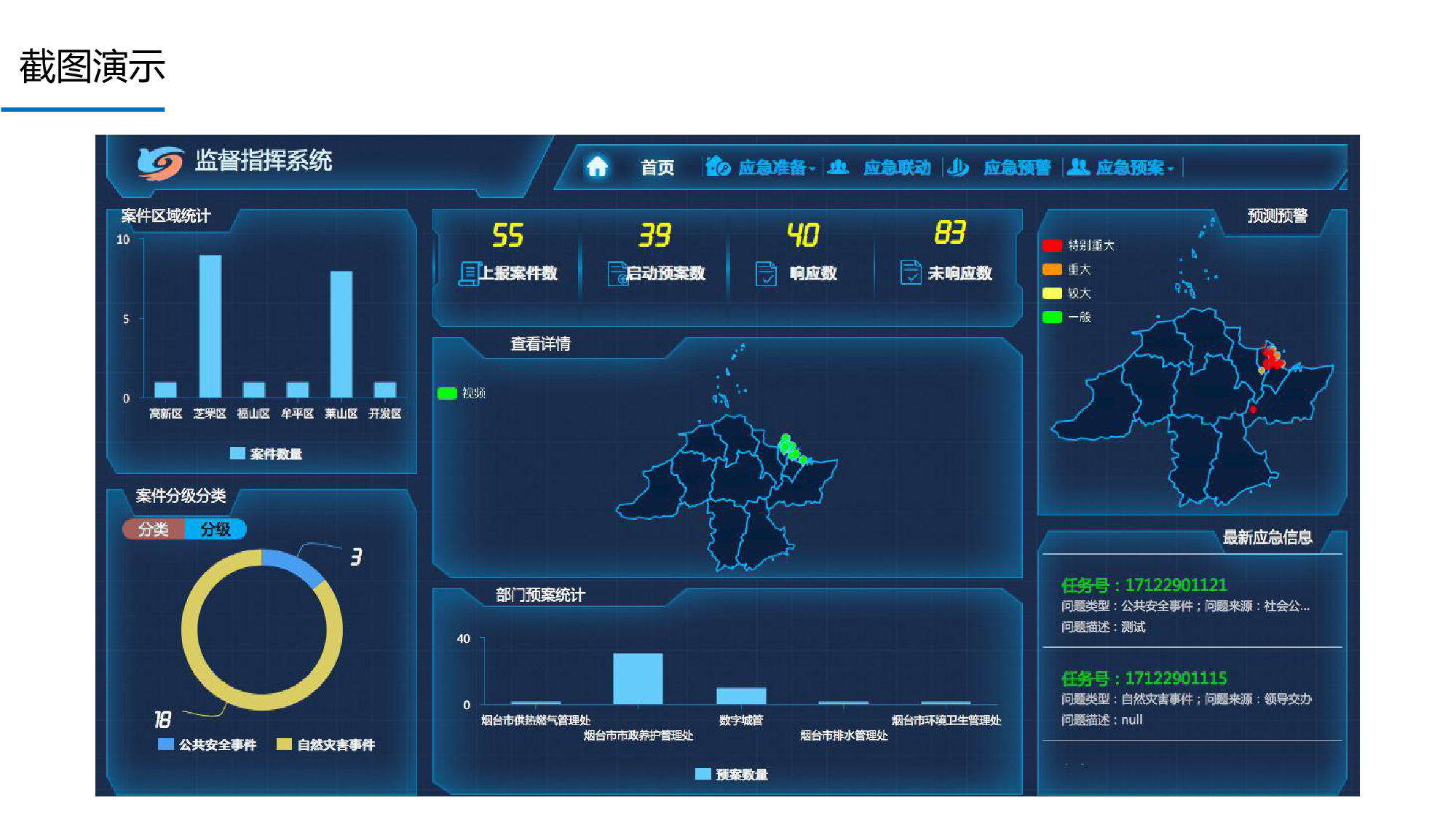The width and height of the screenshot is (1456, 819).
Task: Select the 启动预案数 value 39
Action: [x=654, y=235]
